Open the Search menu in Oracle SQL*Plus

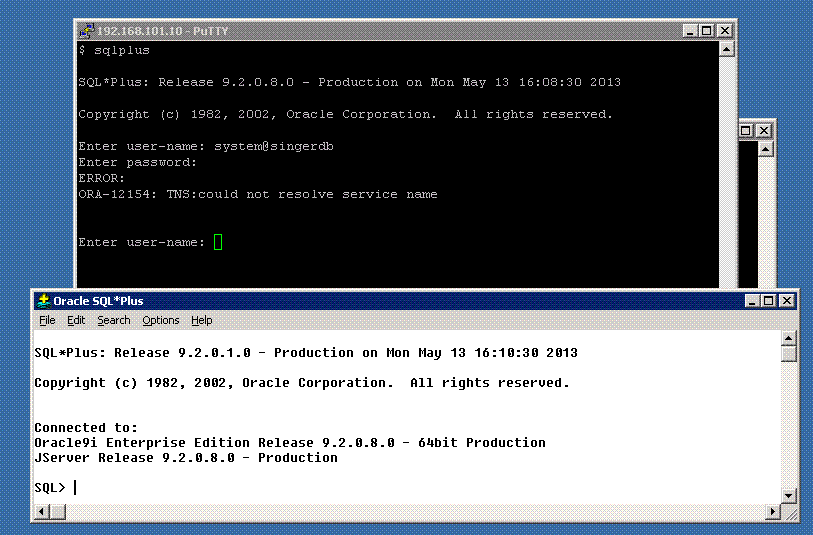(x=114, y=320)
